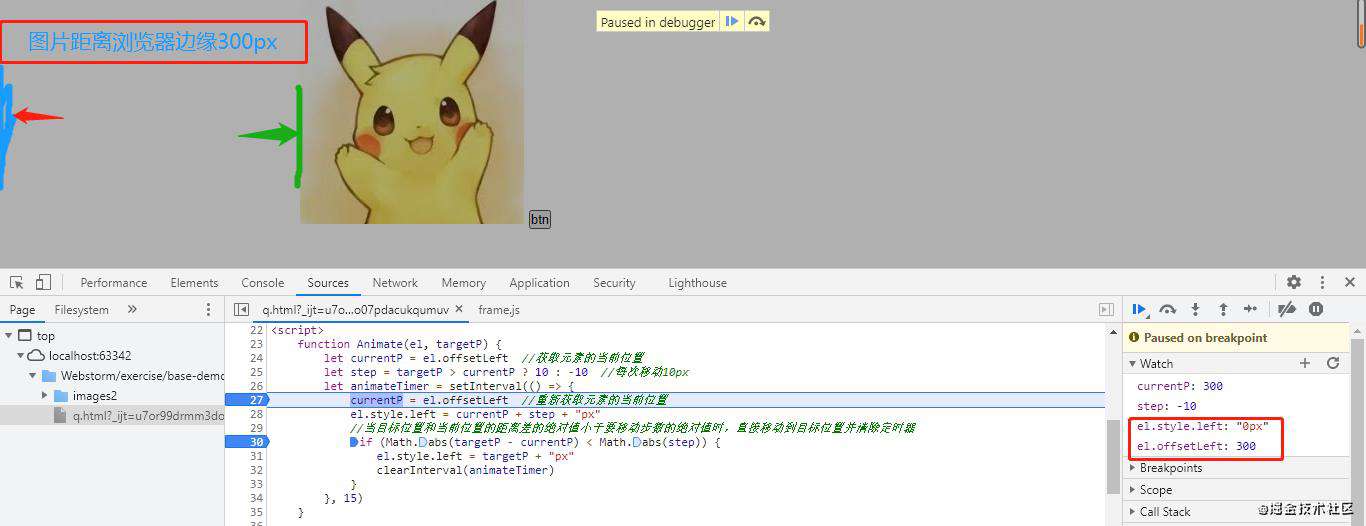The width and height of the screenshot is (1366, 526).
Task: Add breakpoint at line number 32
Action: [x=256, y=470]
